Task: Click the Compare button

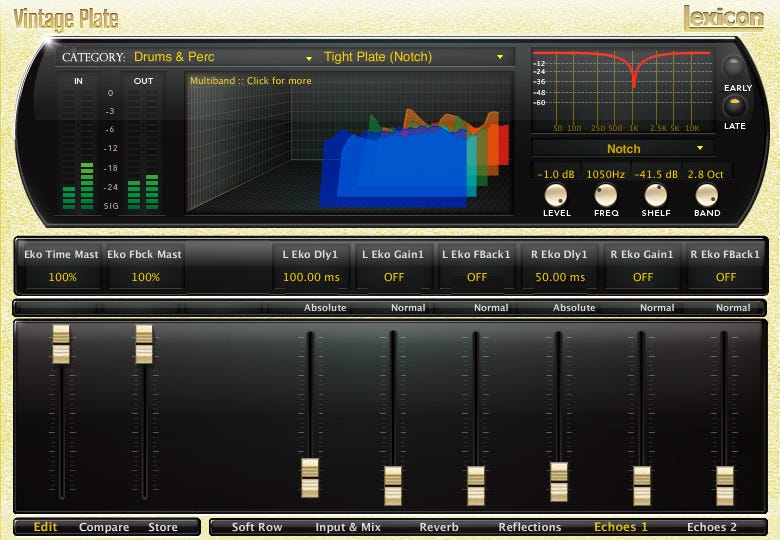Action: point(104,527)
